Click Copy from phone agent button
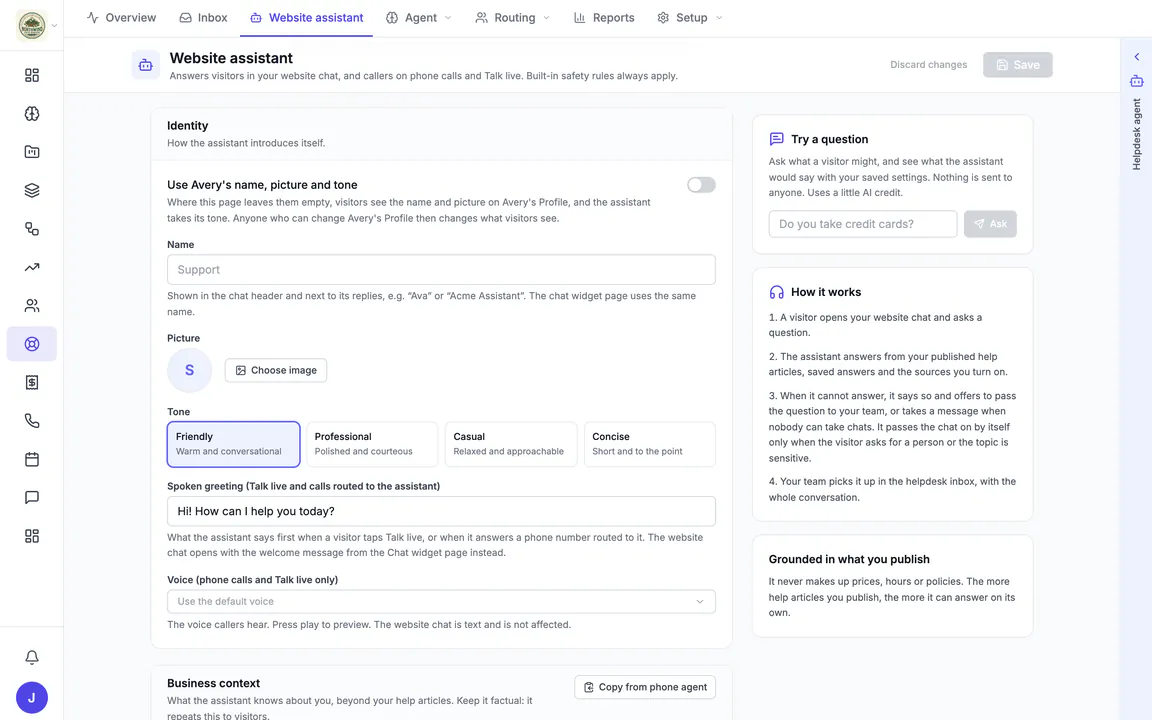The height and width of the screenshot is (720, 1152). point(644,687)
